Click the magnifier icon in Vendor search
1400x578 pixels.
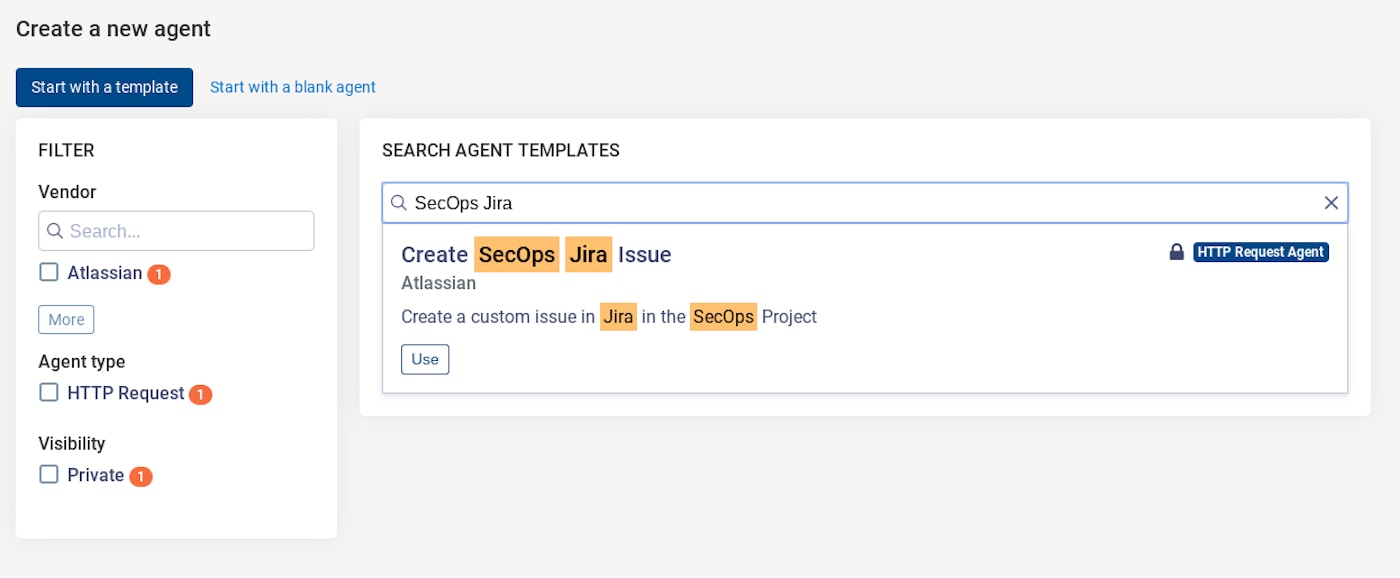point(55,231)
